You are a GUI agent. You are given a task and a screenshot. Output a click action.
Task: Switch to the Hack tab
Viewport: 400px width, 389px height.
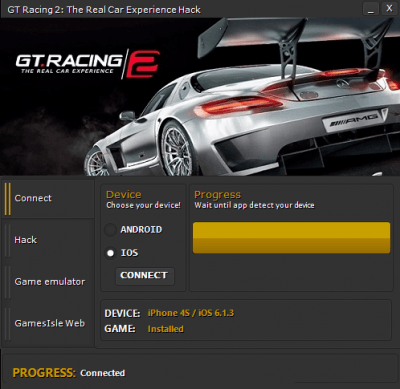click(48, 240)
